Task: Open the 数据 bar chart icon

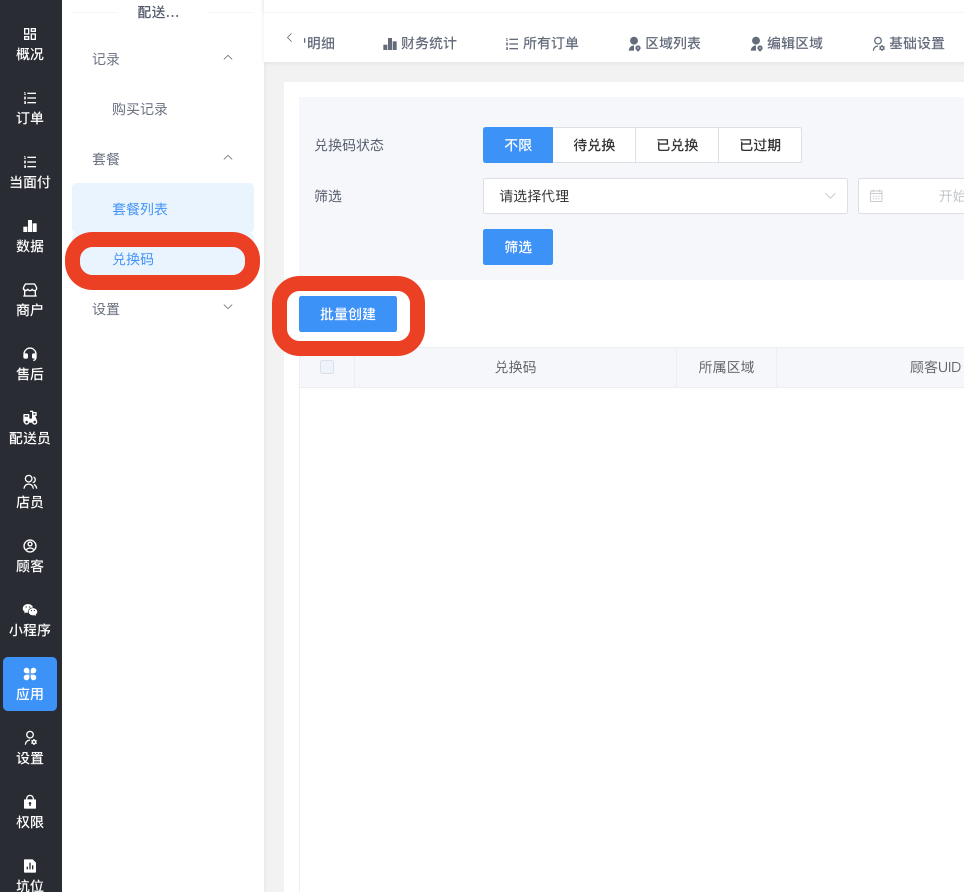Action: (30, 226)
